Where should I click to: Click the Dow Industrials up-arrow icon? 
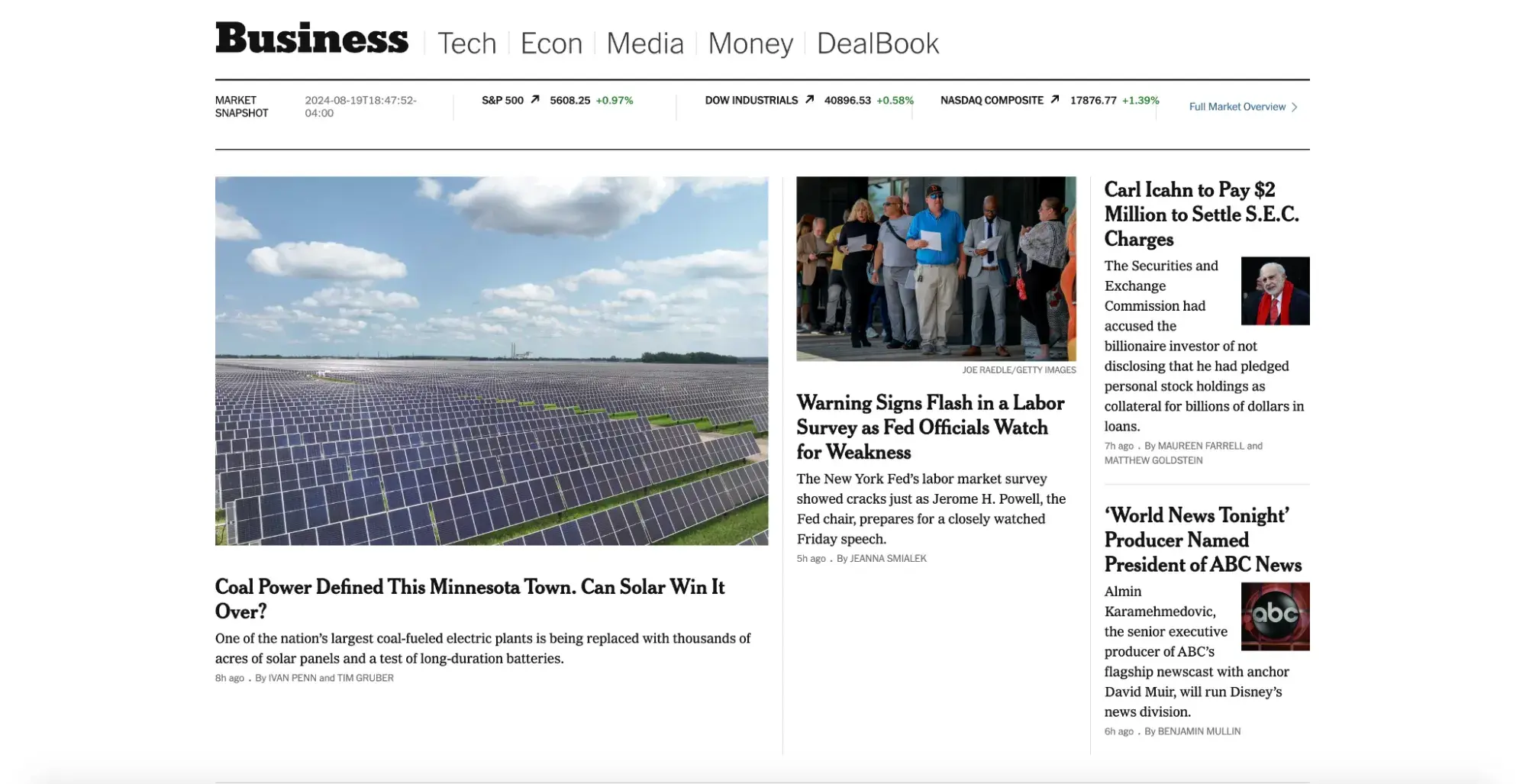click(x=809, y=99)
